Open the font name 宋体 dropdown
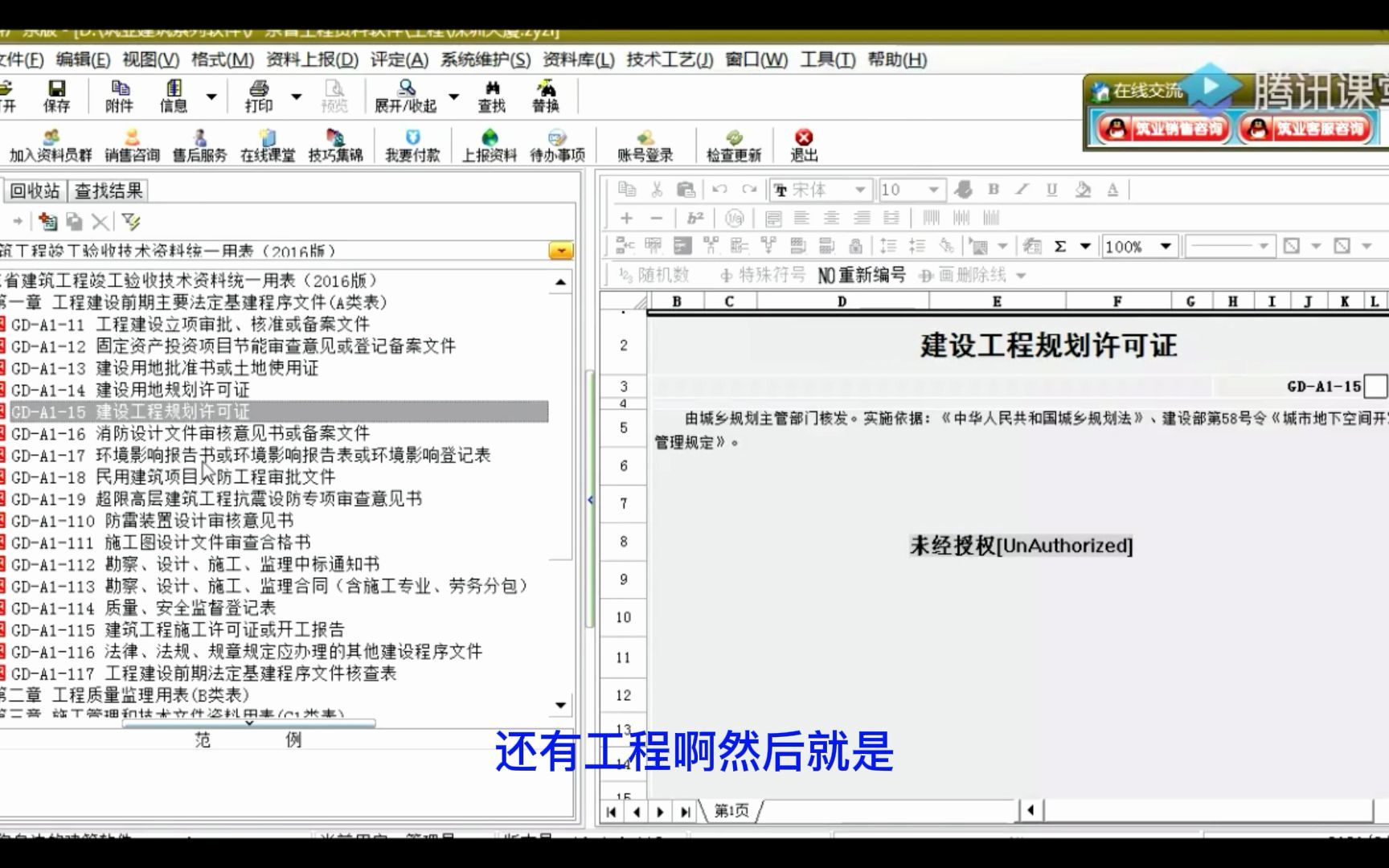This screenshot has width=1389, height=868. coord(860,190)
